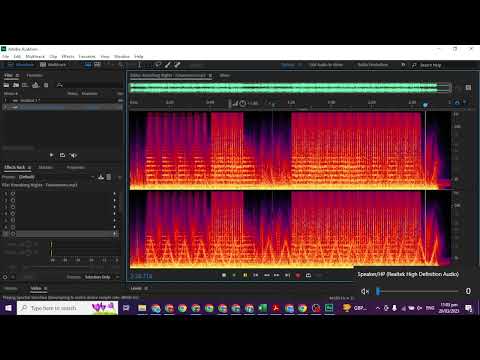Screen dimensions: 480x360
Task: Toggle auto-play speaker icon in Files panel
Action: 74,155
